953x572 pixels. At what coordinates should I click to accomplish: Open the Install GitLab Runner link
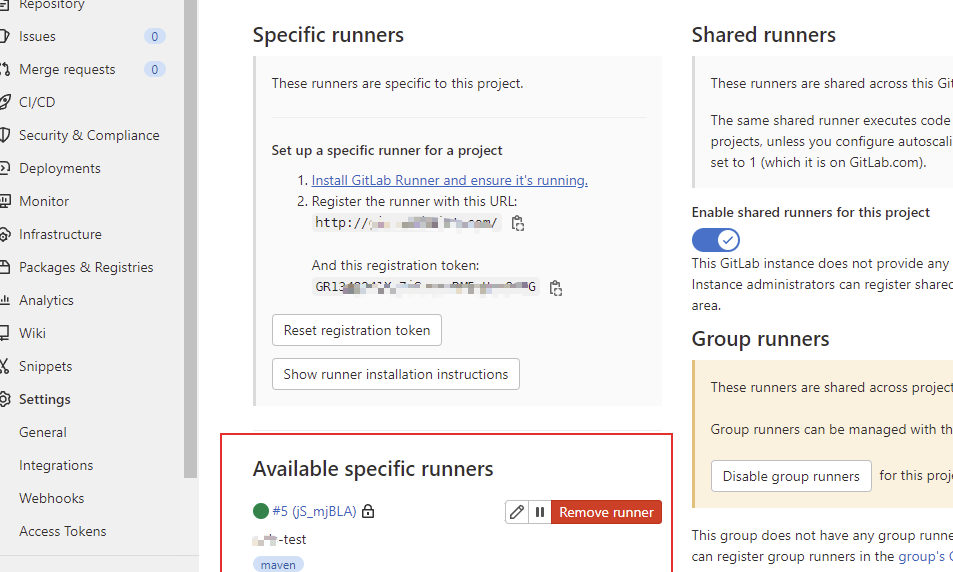(449, 180)
